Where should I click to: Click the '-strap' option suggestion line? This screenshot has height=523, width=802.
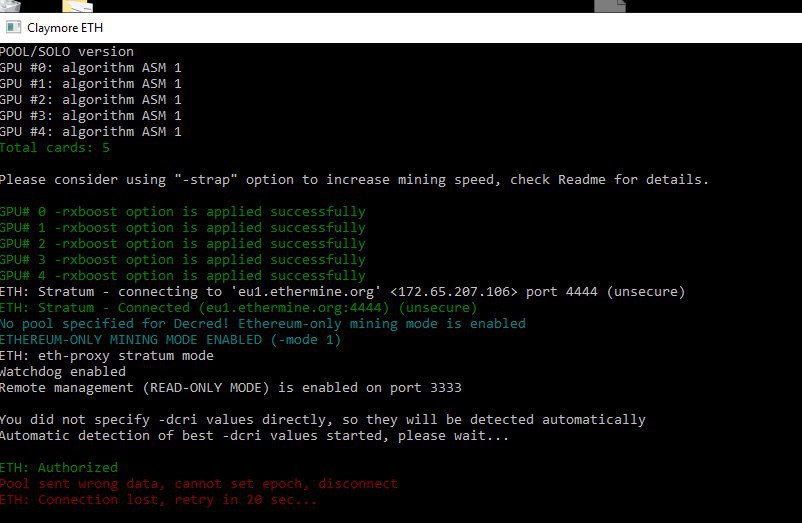coord(354,179)
